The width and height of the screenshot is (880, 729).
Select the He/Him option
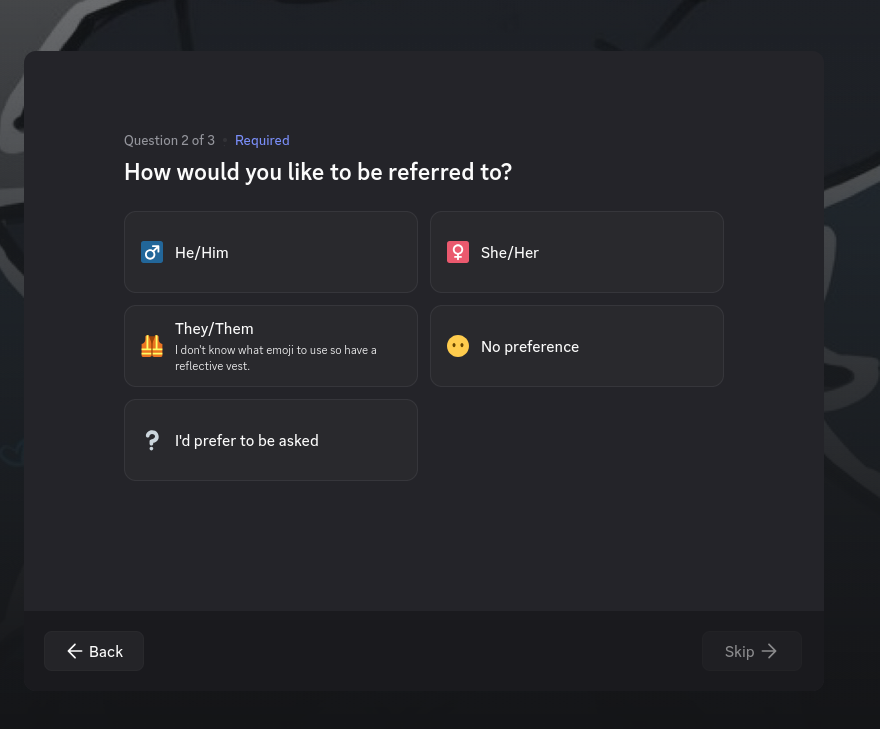[270, 252]
